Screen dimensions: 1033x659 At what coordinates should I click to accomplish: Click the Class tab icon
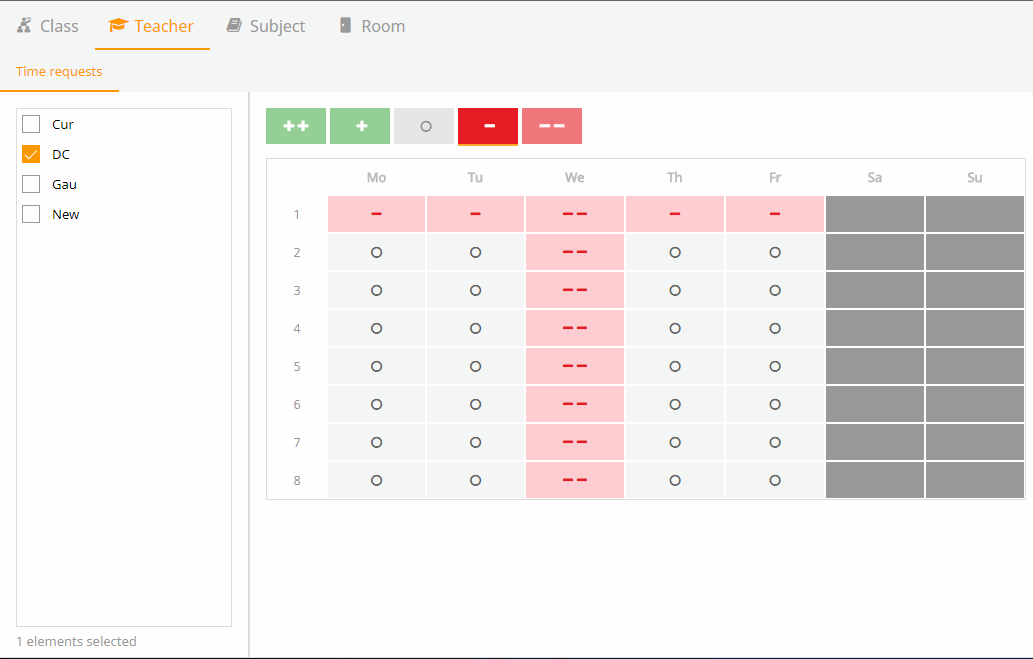[24, 26]
